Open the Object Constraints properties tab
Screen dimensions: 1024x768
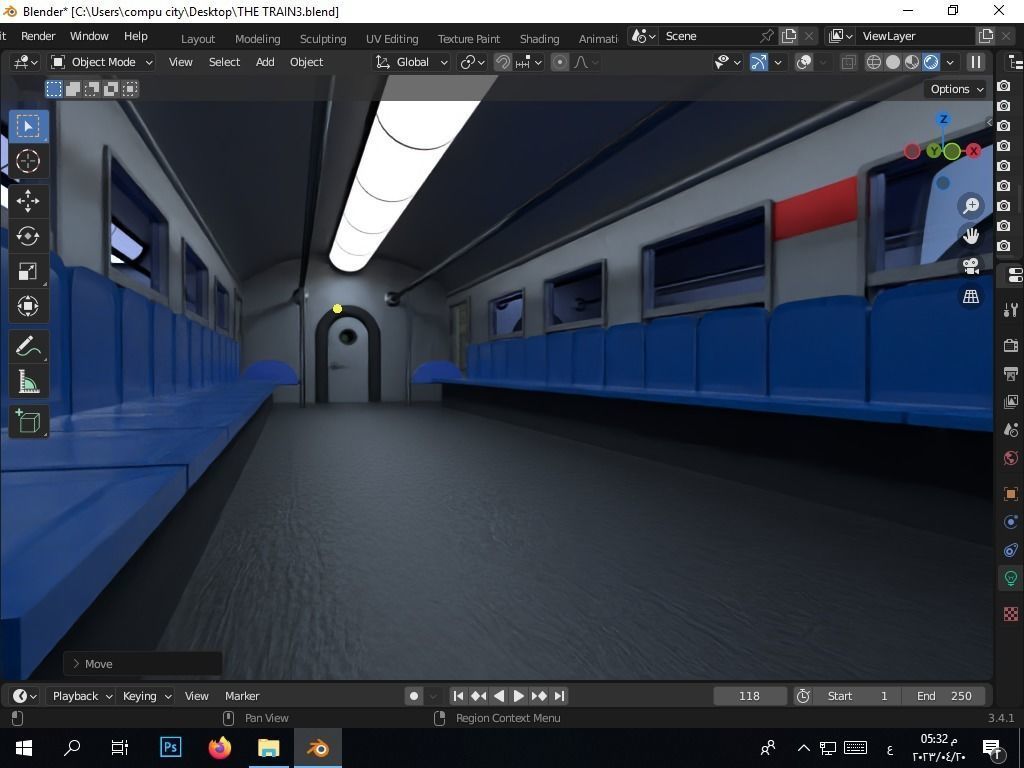click(x=1010, y=550)
